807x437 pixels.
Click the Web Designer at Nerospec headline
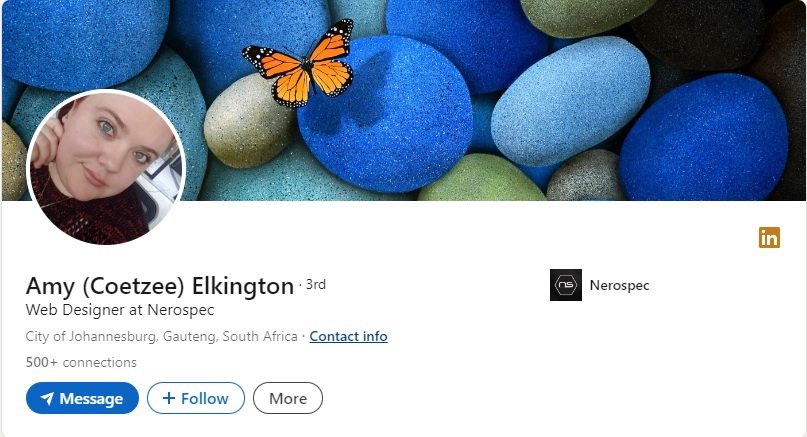coord(119,310)
